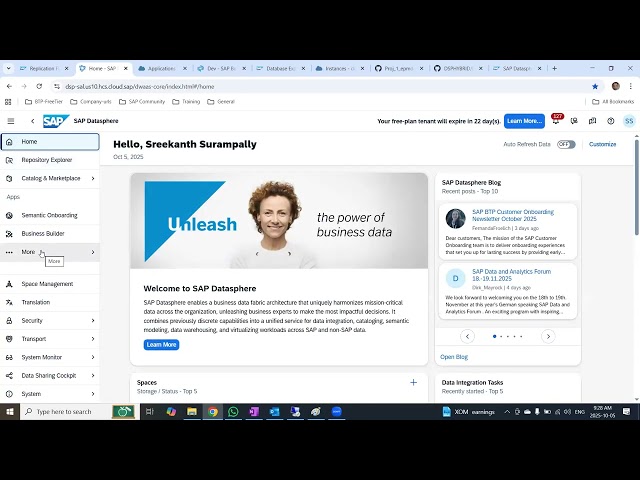The height and width of the screenshot is (480, 640).
Task: Open Windows Start menu
Action: coord(9,412)
